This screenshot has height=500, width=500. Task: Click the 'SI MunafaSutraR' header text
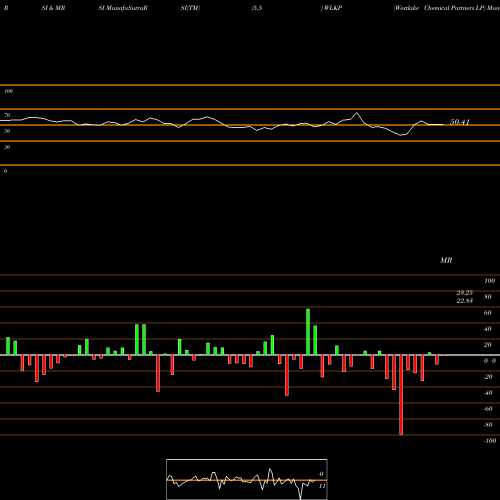[123, 8]
